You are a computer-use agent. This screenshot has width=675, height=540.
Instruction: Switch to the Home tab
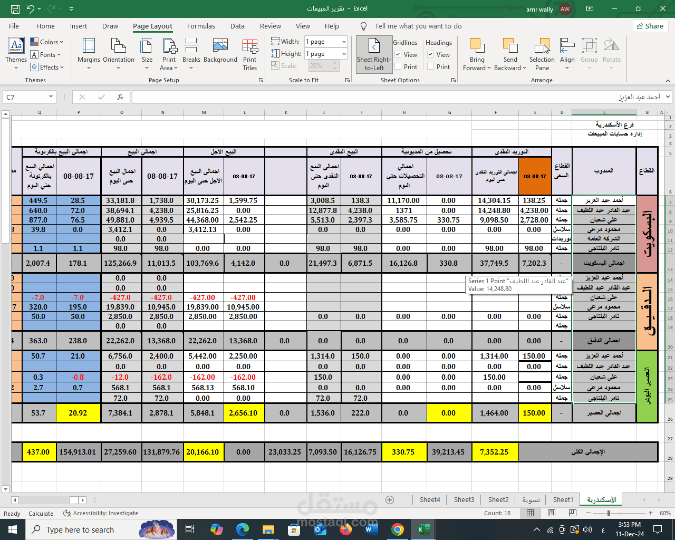pyautogui.click(x=45, y=26)
